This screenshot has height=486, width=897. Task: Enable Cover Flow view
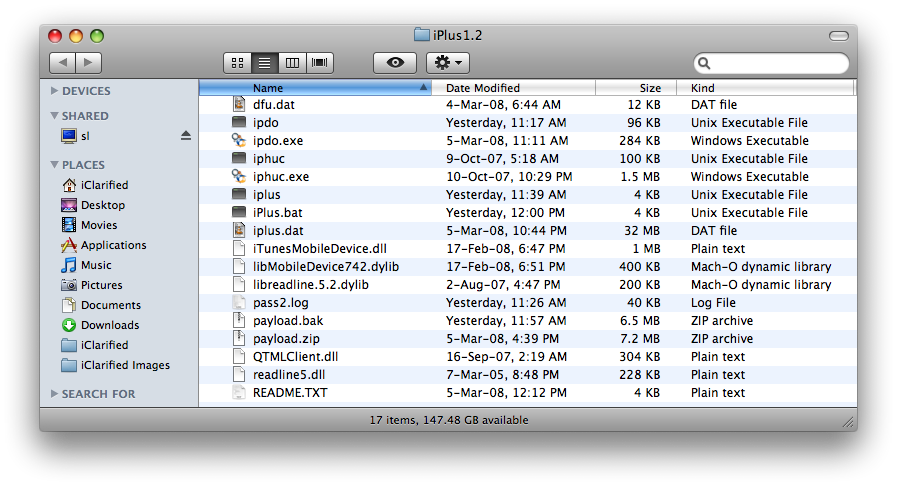click(x=320, y=63)
